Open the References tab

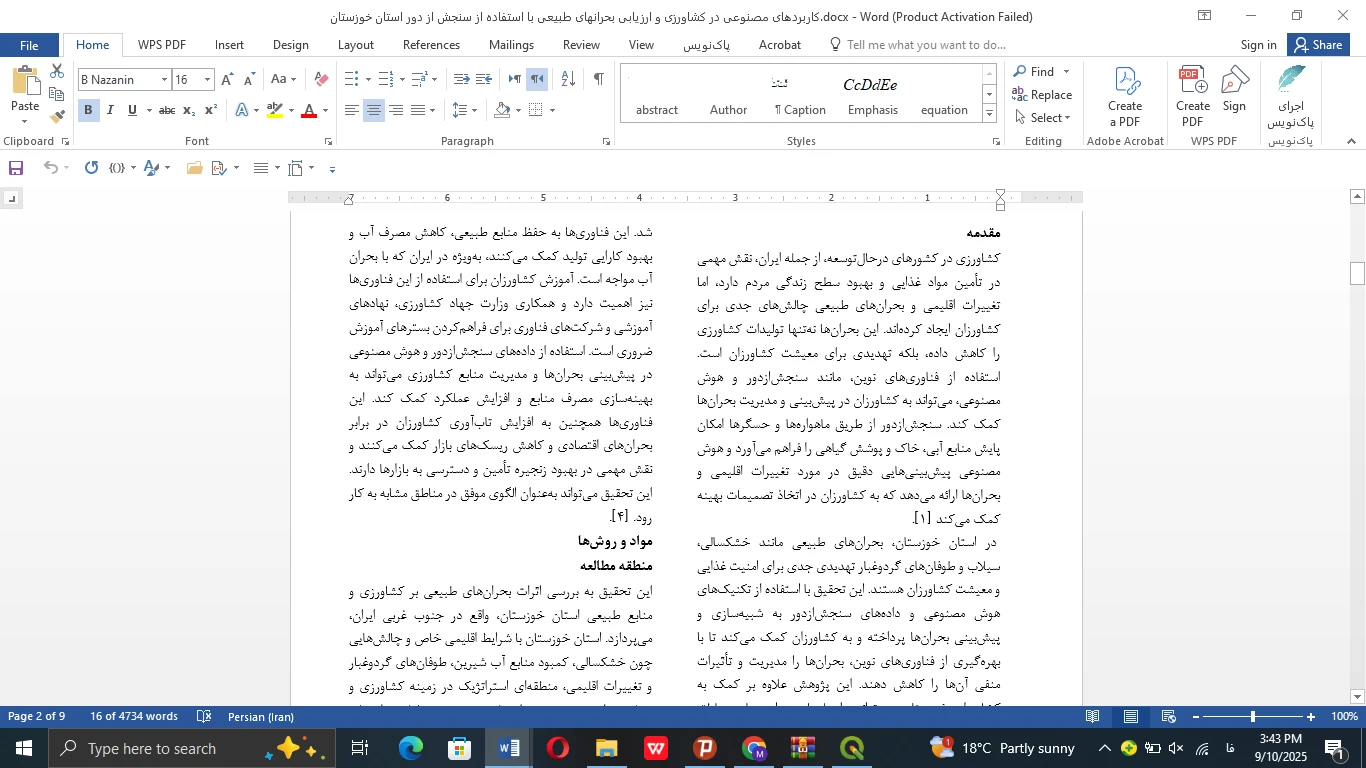click(431, 45)
